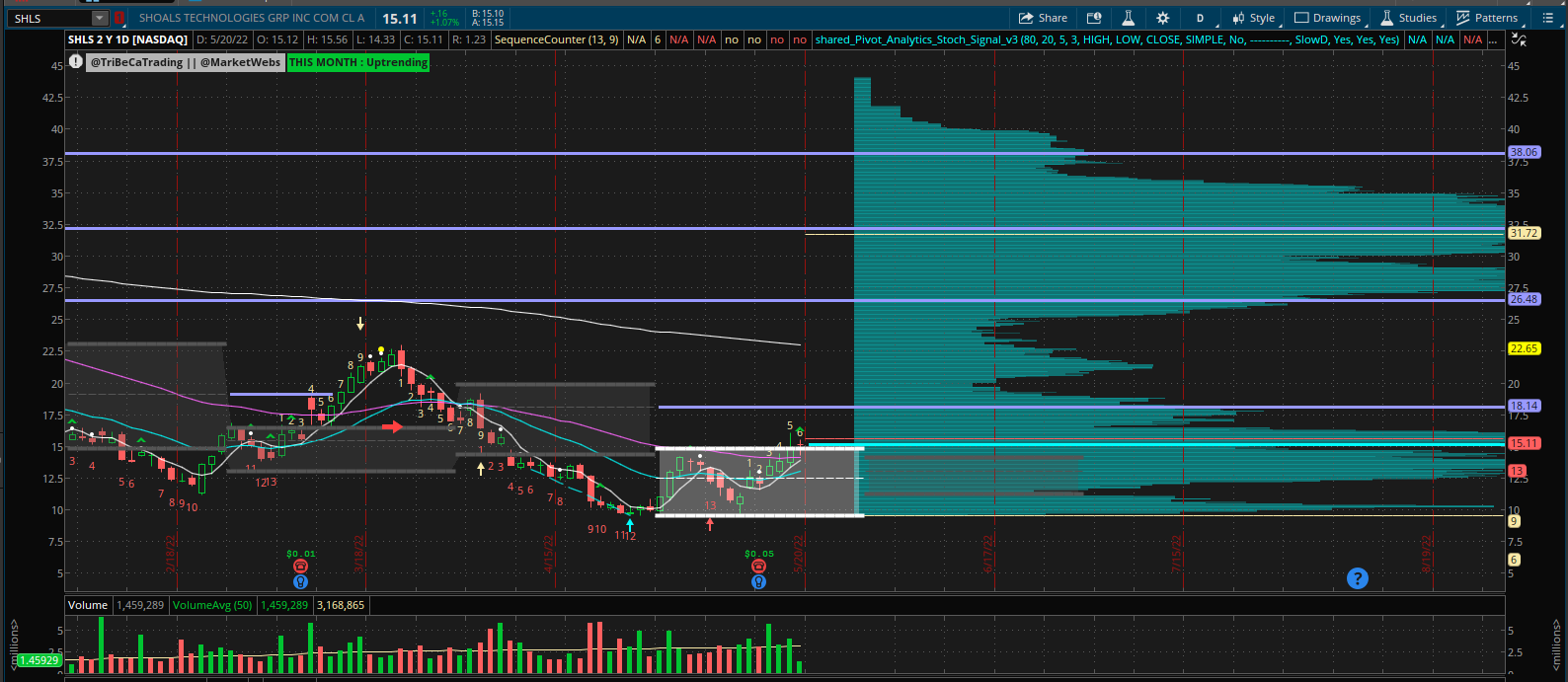Click the 3,168,865 volume average value
The width and height of the screenshot is (1568, 682).
pos(340,605)
